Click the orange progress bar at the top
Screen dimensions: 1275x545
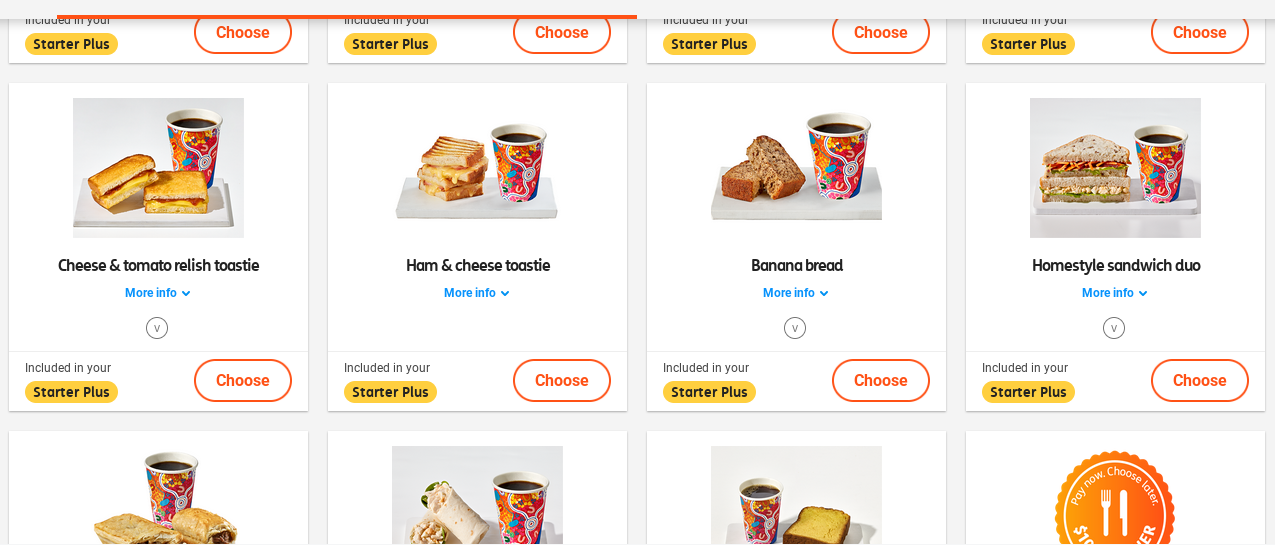pyautogui.click(x=347, y=16)
